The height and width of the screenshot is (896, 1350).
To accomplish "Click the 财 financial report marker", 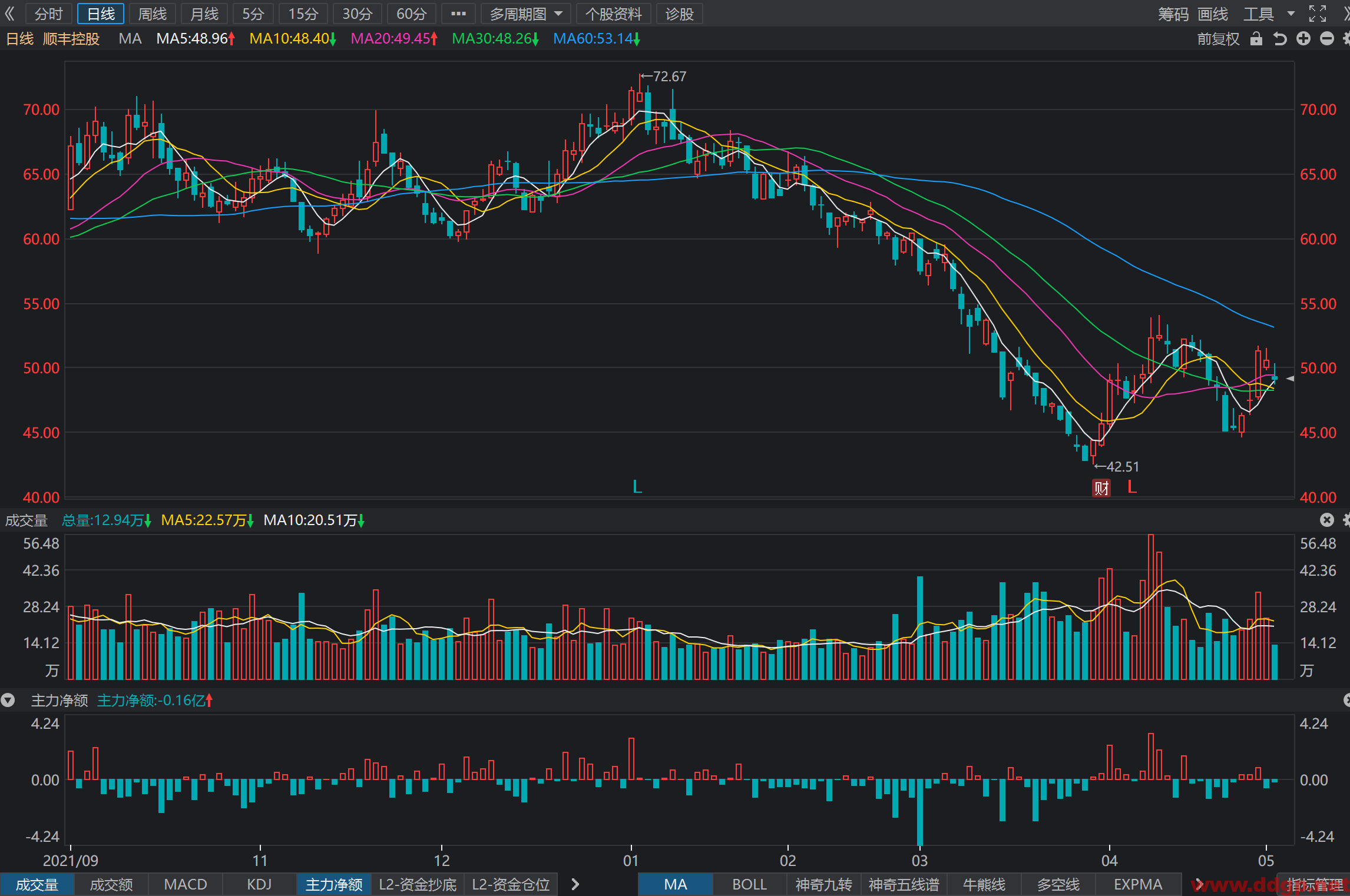I will pos(1101,487).
